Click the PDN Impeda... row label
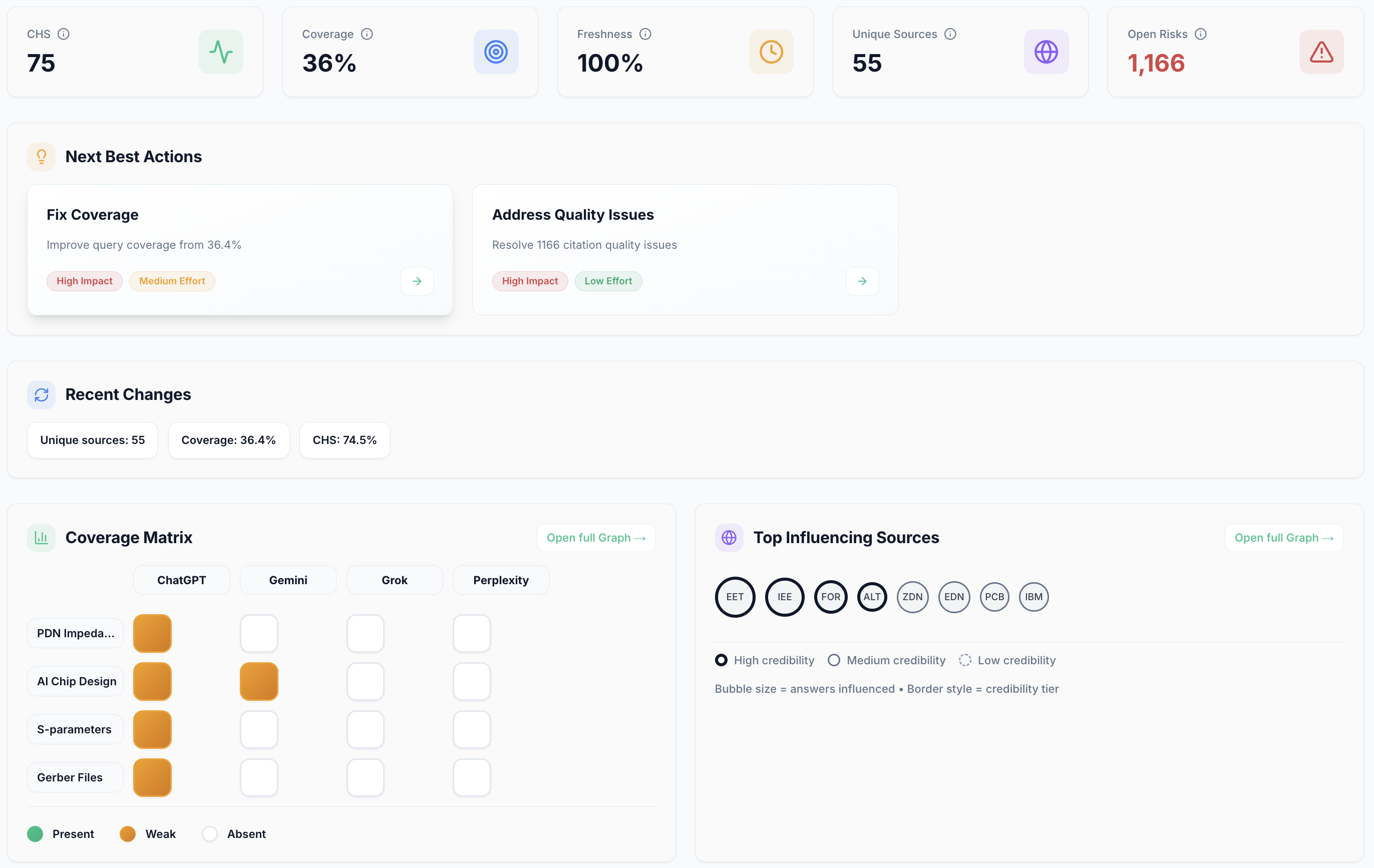This screenshot has width=1374, height=868. point(75,633)
